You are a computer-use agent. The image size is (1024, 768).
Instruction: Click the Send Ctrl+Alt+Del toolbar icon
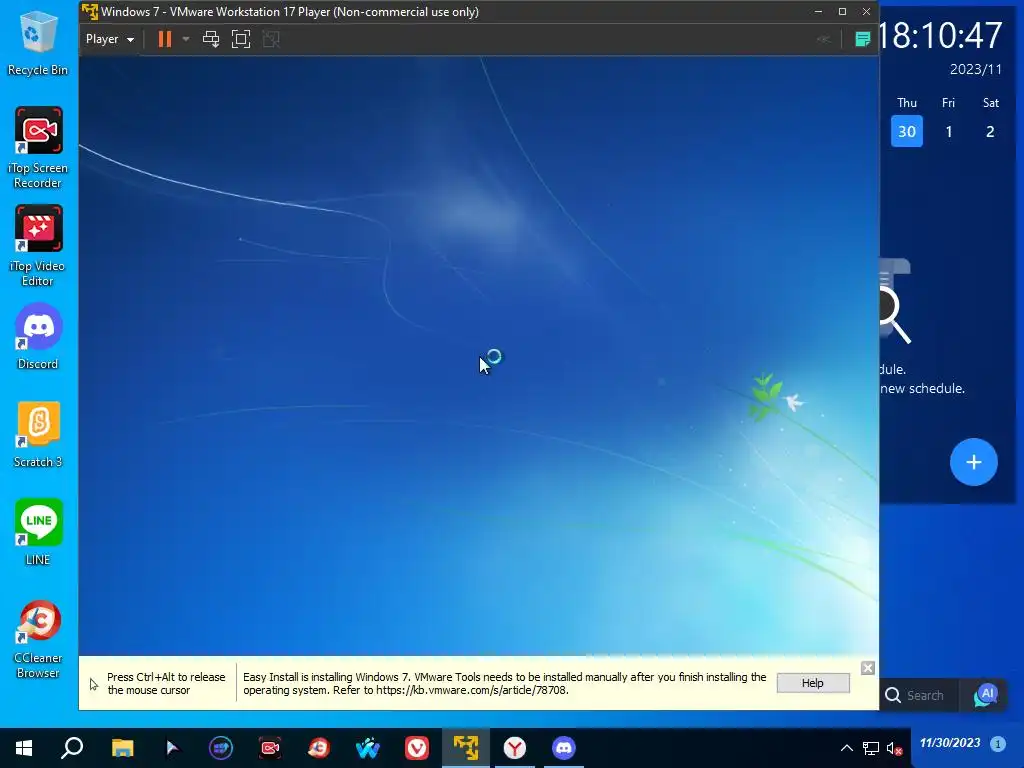point(211,39)
